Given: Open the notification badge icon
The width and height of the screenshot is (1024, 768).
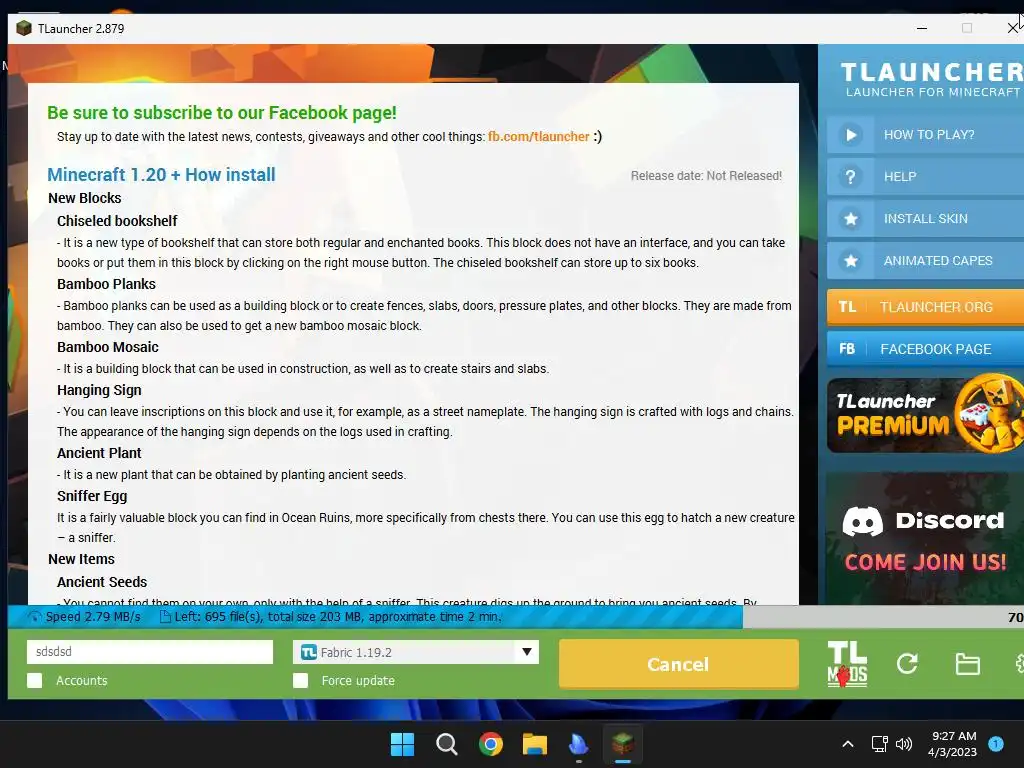Looking at the screenshot, I should 996,744.
